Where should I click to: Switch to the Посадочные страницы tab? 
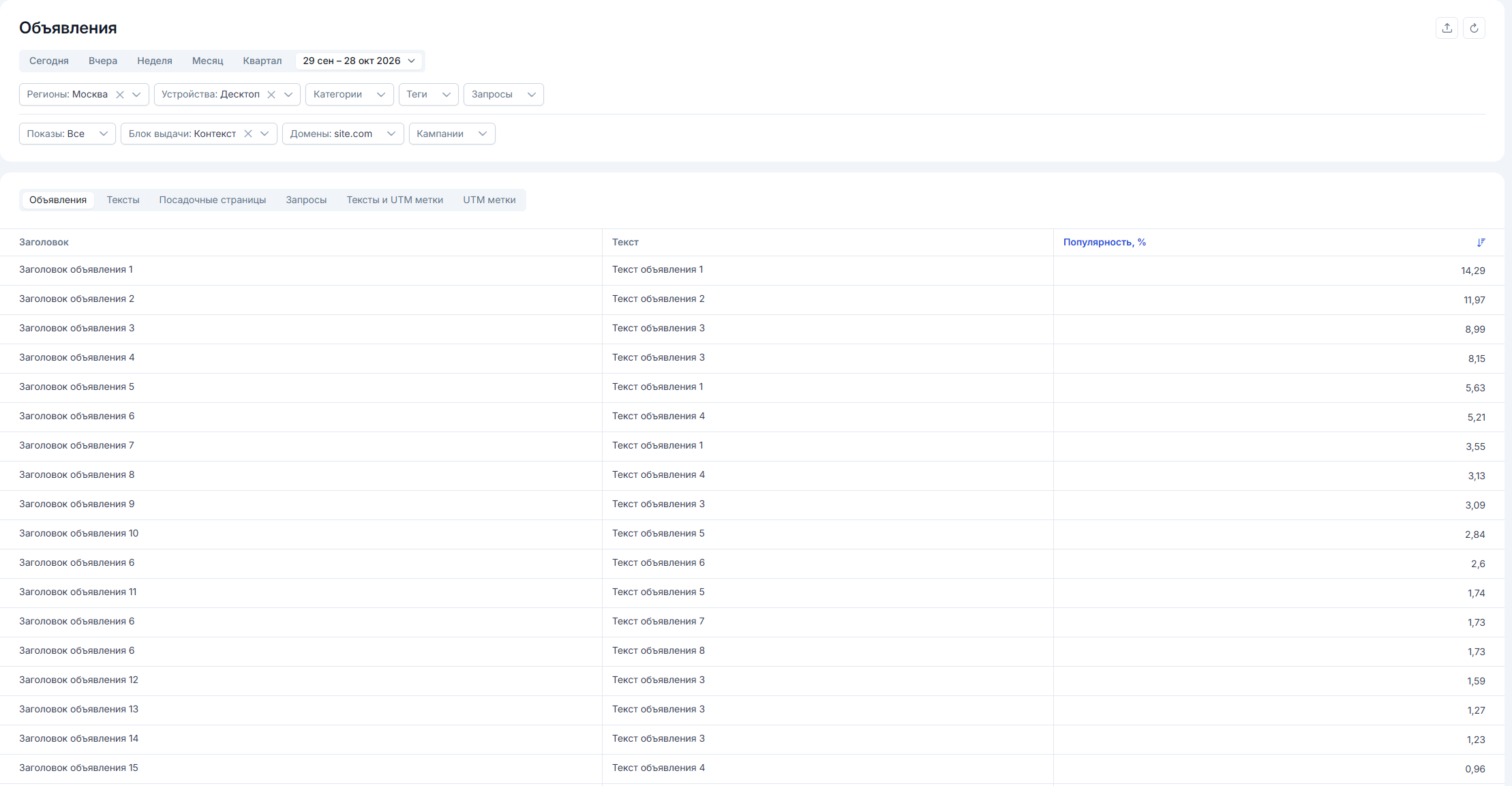(x=213, y=200)
